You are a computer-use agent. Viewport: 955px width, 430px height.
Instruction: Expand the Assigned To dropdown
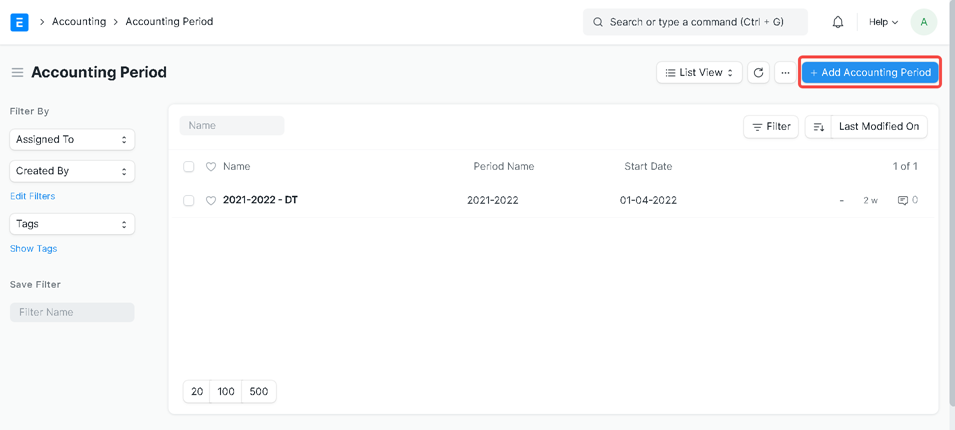pyautogui.click(x=72, y=140)
